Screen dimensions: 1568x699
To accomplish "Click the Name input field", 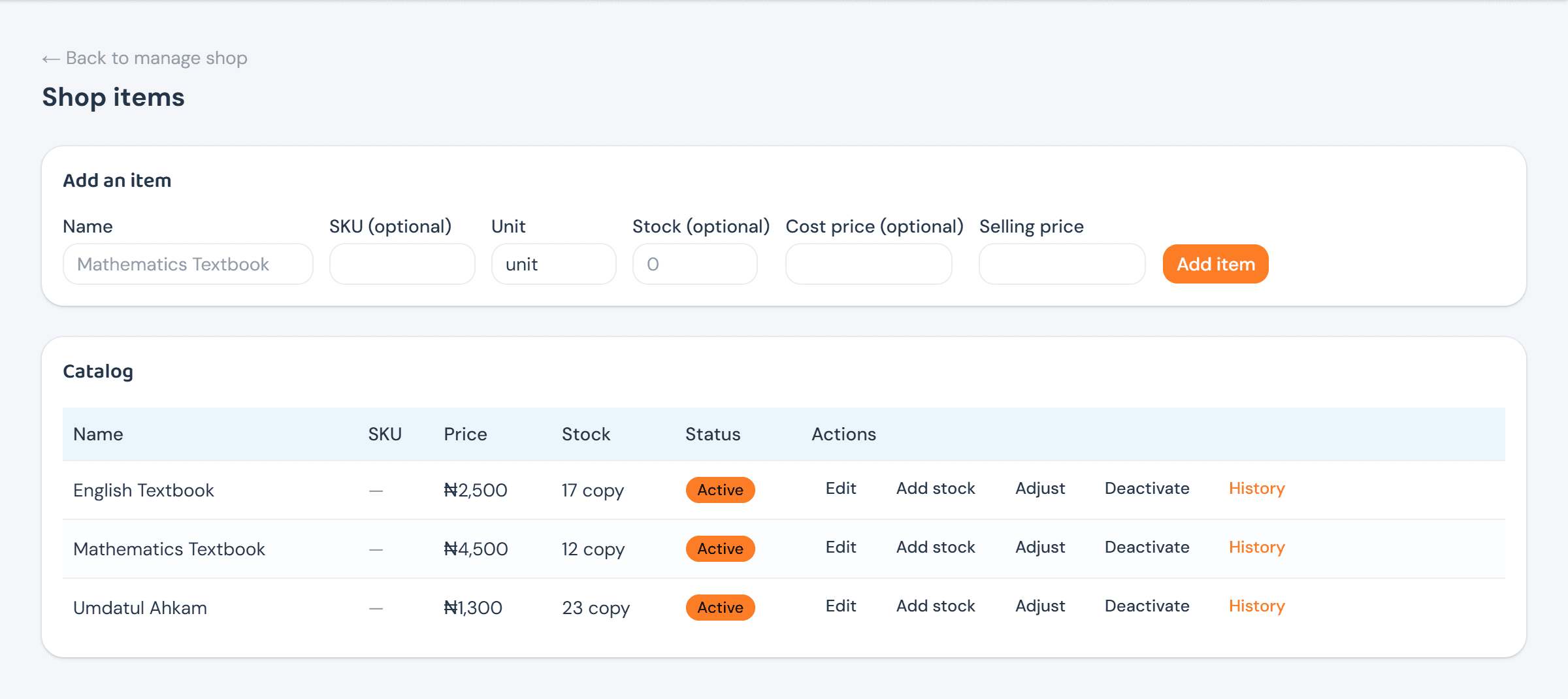I will pos(188,264).
